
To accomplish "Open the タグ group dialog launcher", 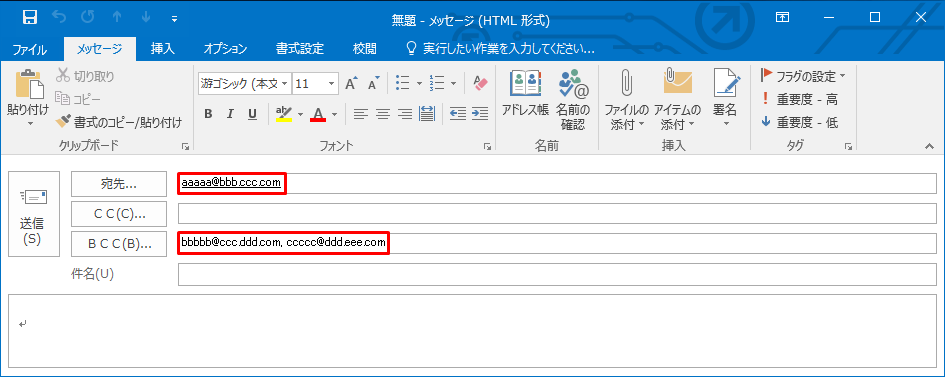I will pyautogui.click(x=848, y=146).
